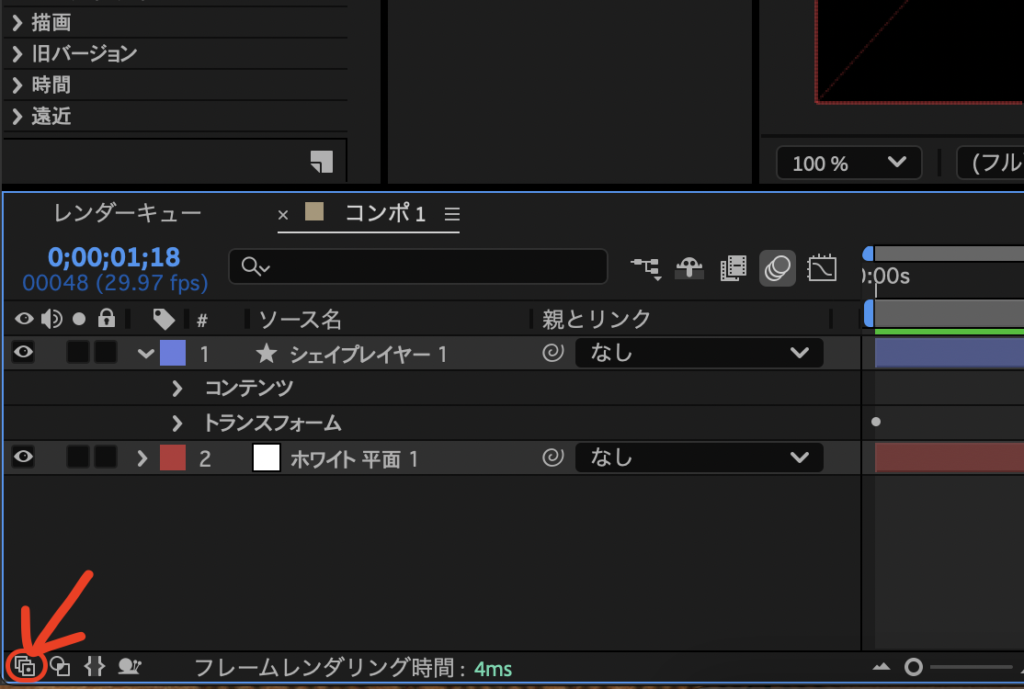Image resolution: width=1024 pixels, height=689 pixels.
Task: Click the red label color of layer 2
Action: (x=173, y=458)
